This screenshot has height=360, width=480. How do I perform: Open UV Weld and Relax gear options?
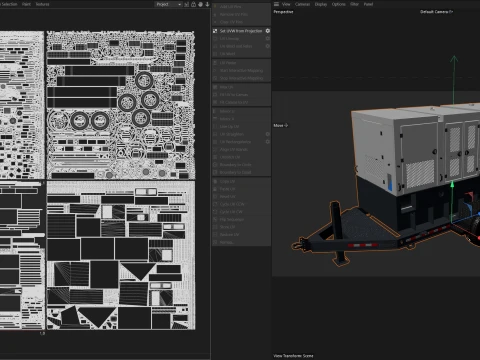pos(268,46)
